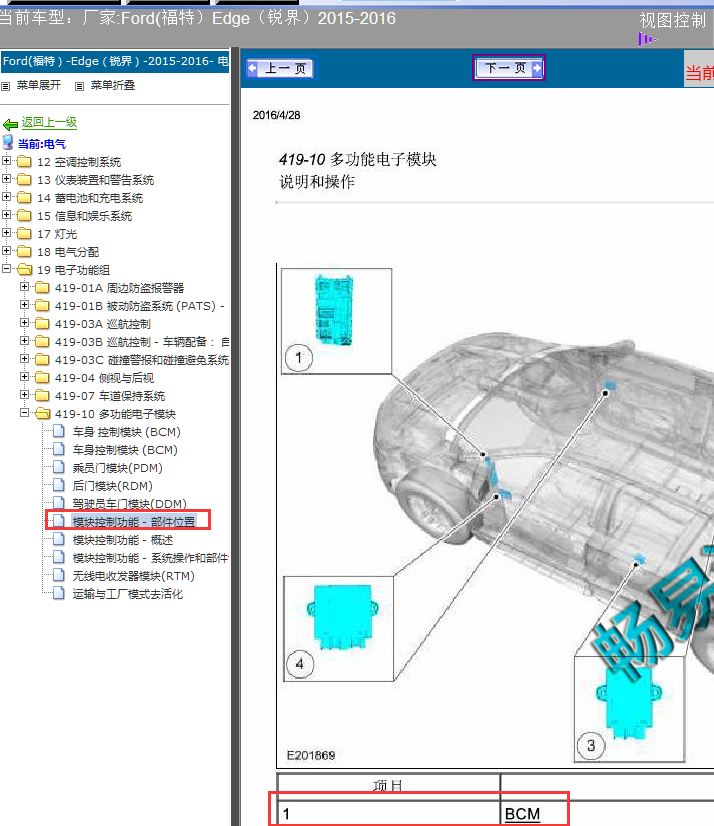Click document icon of 运输与工厂模式去活化
714x826 pixels.
coord(59,593)
